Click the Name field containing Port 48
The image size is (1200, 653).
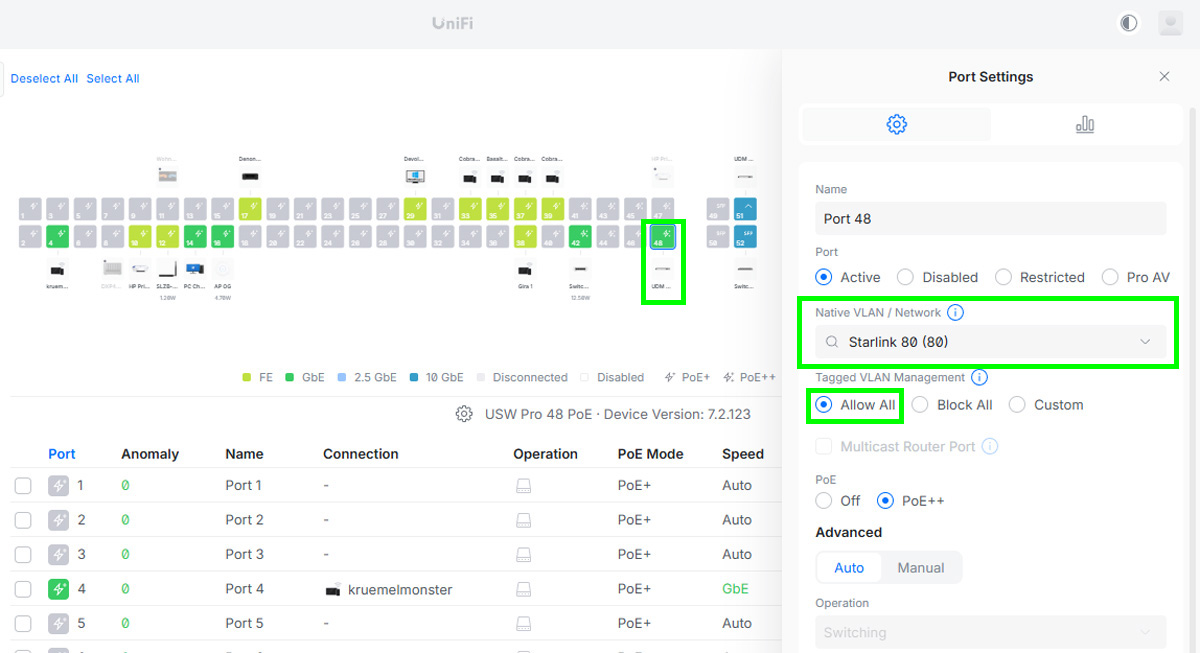990,219
